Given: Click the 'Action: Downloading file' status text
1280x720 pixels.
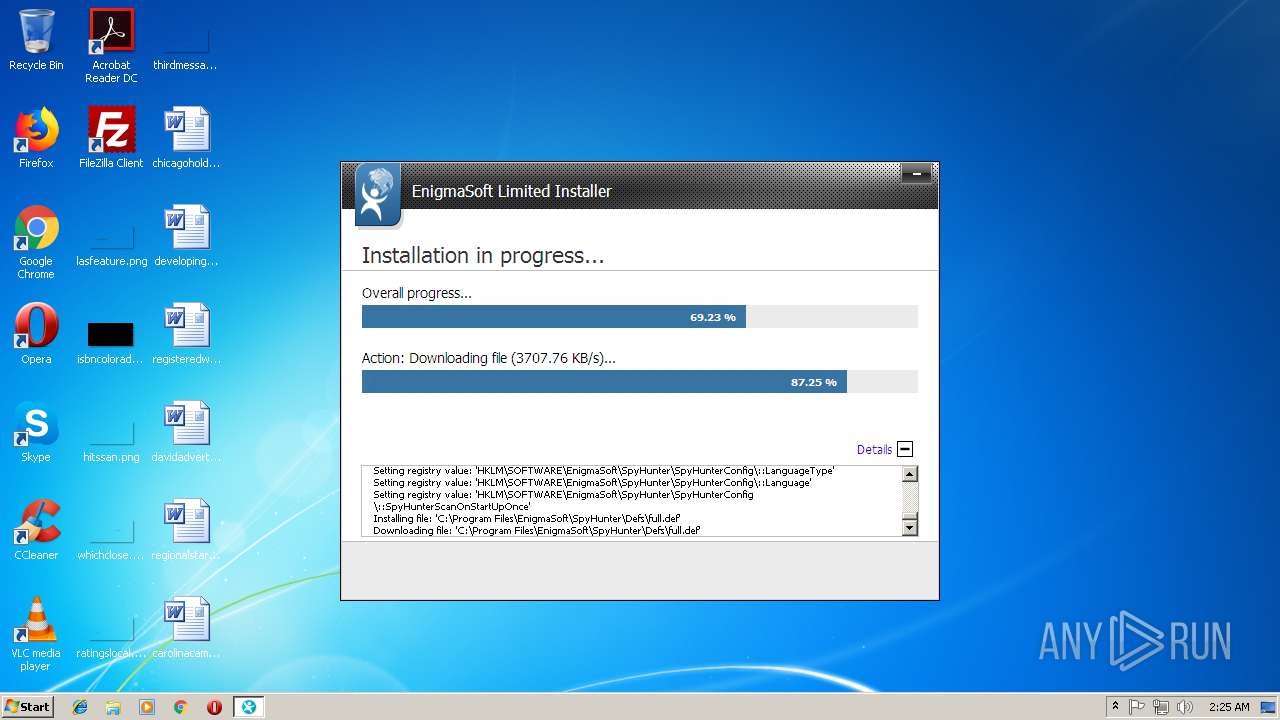Looking at the screenshot, I should click(488, 358).
